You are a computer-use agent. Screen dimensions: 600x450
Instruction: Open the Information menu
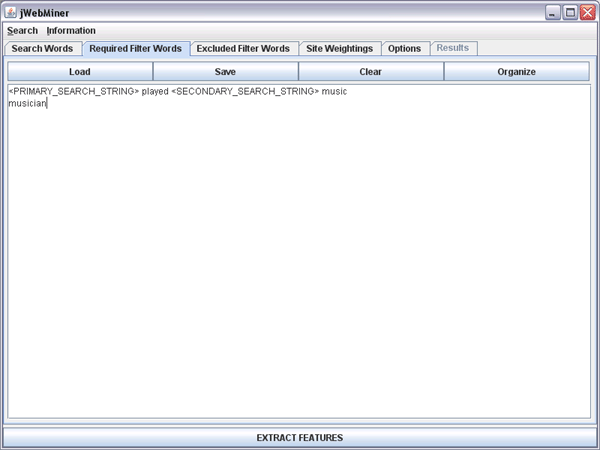point(71,30)
